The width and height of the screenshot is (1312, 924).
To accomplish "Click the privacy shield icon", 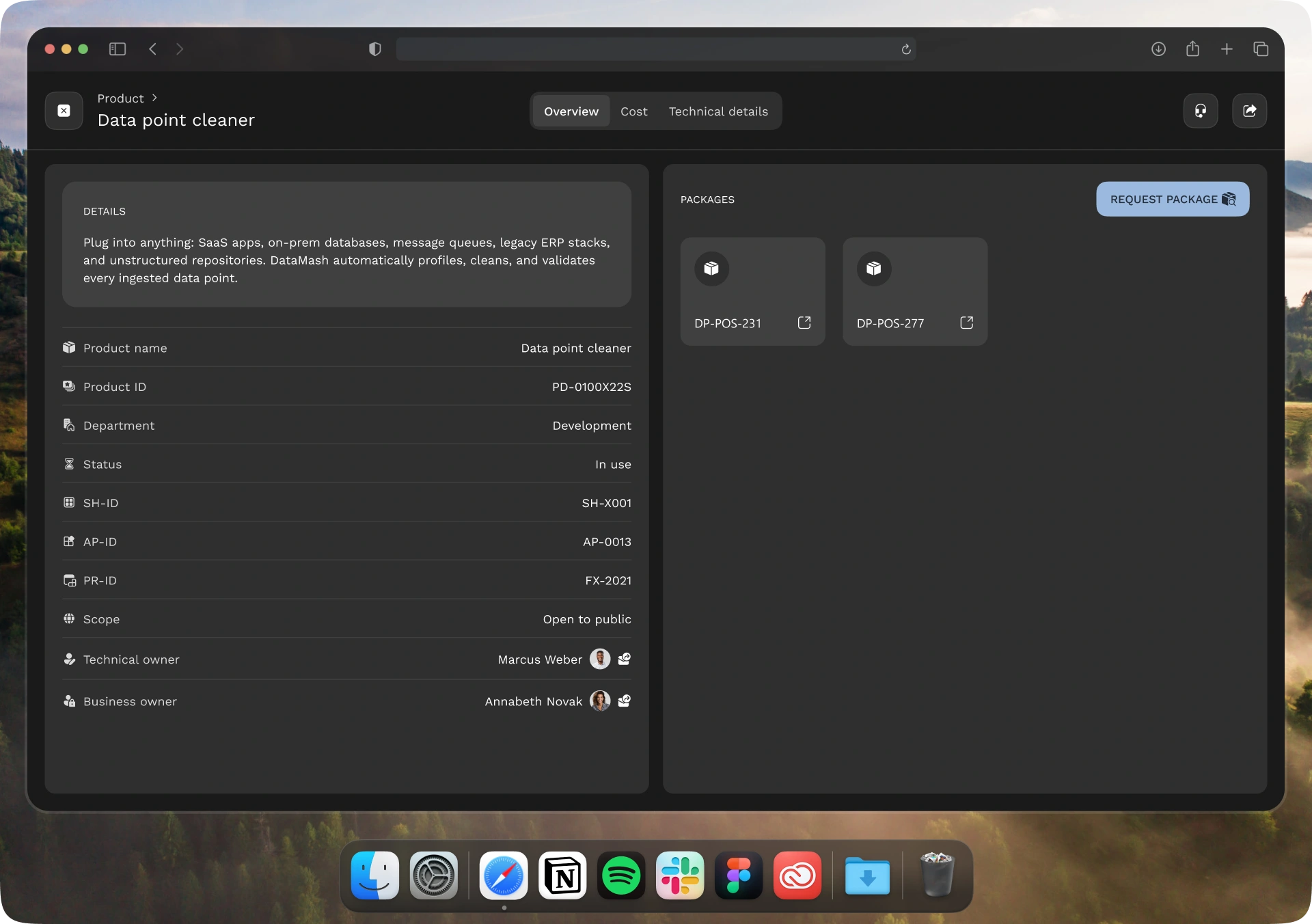I will coord(374,49).
